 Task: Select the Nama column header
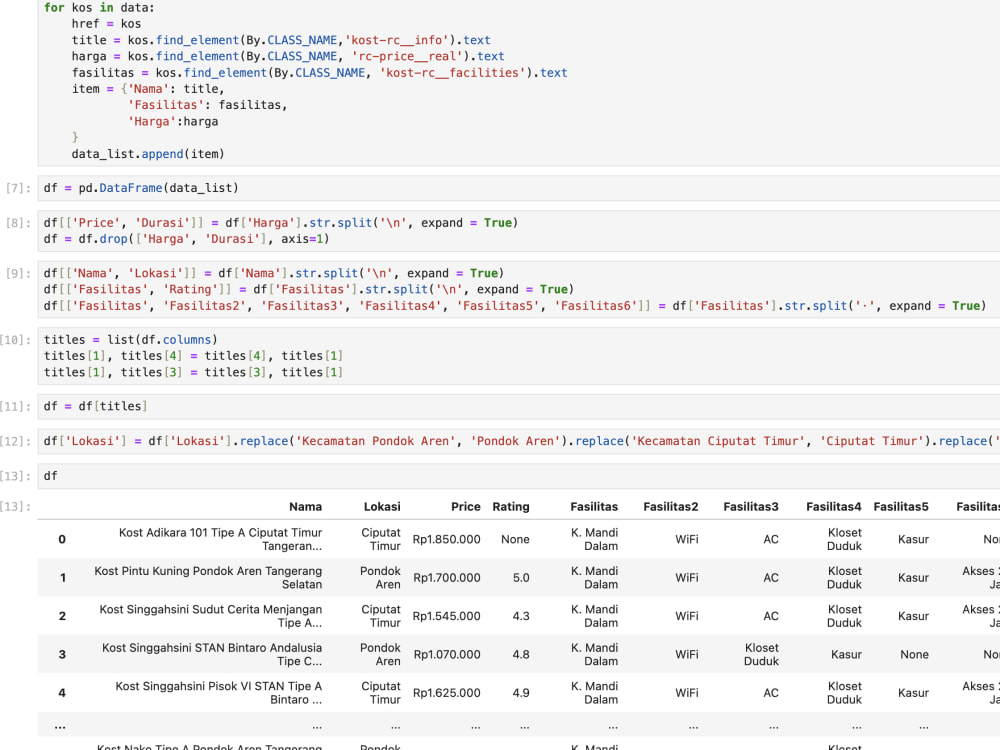(x=305, y=506)
